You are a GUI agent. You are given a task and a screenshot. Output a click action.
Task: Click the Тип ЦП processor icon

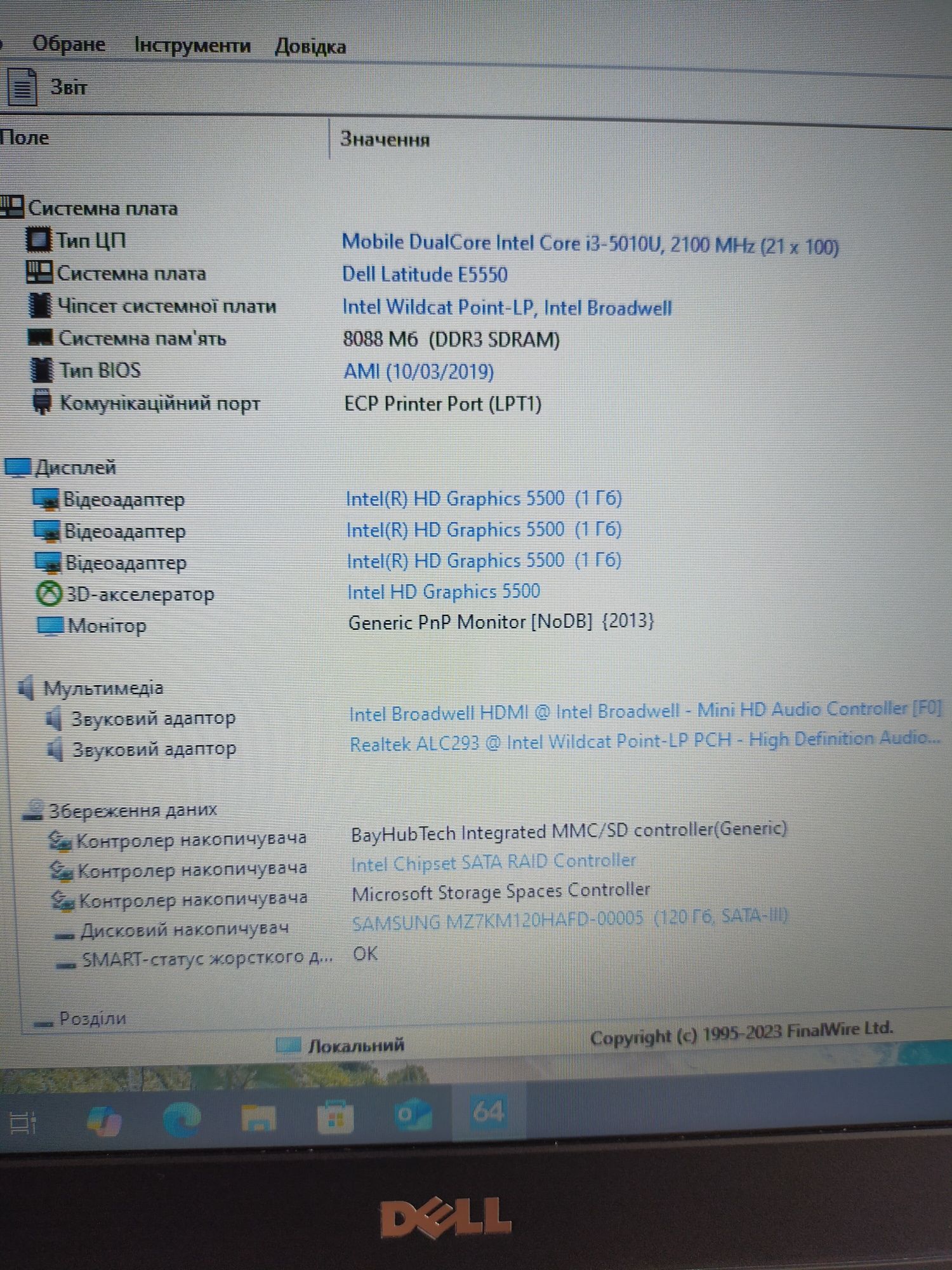[38, 239]
